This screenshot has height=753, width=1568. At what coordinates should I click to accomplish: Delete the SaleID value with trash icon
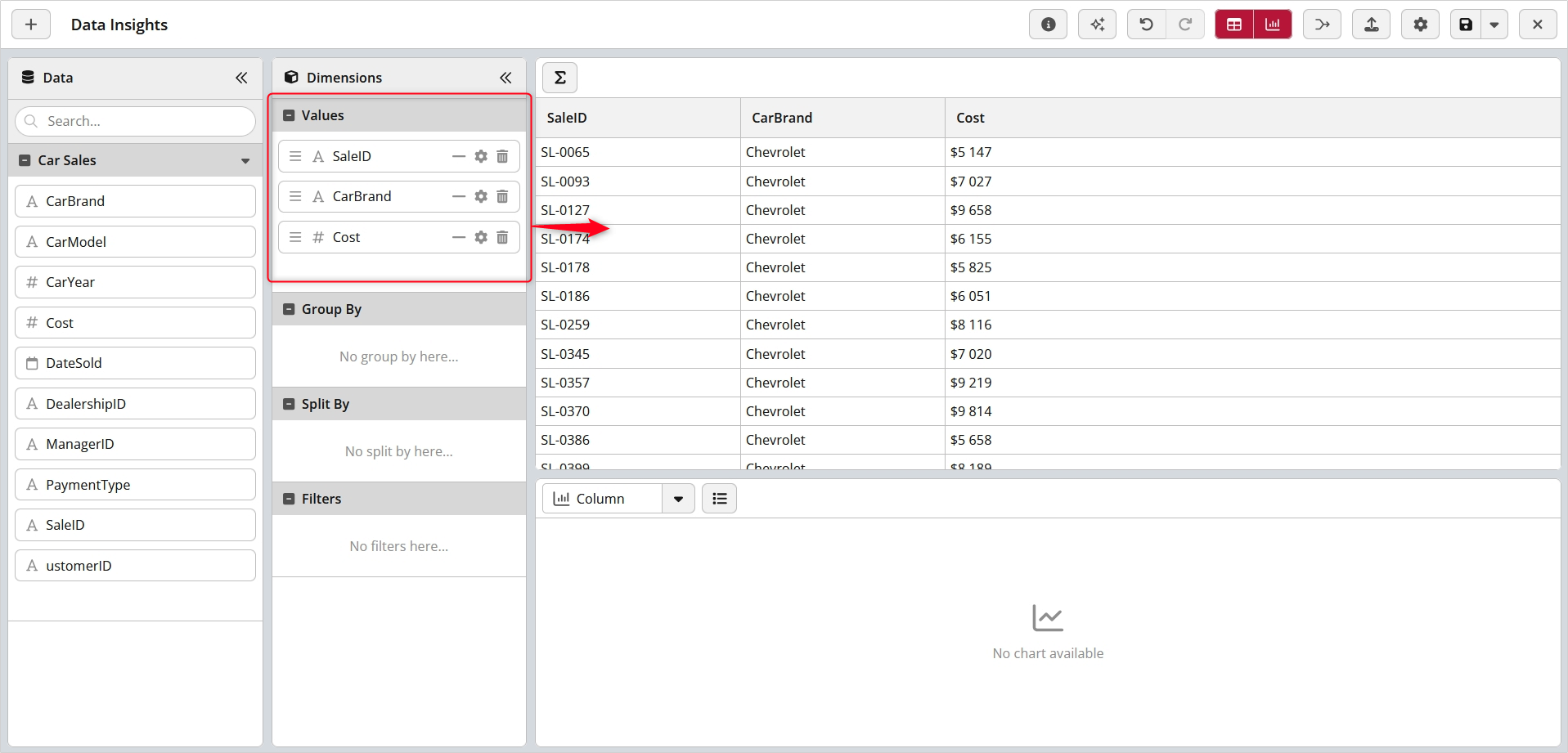click(x=502, y=156)
